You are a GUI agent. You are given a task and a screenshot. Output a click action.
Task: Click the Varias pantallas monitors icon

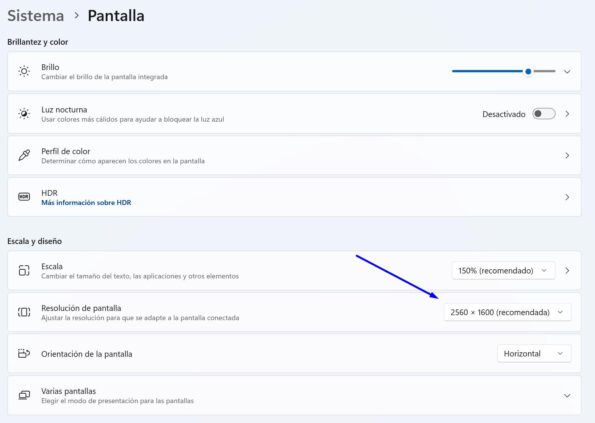pyautogui.click(x=24, y=395)
